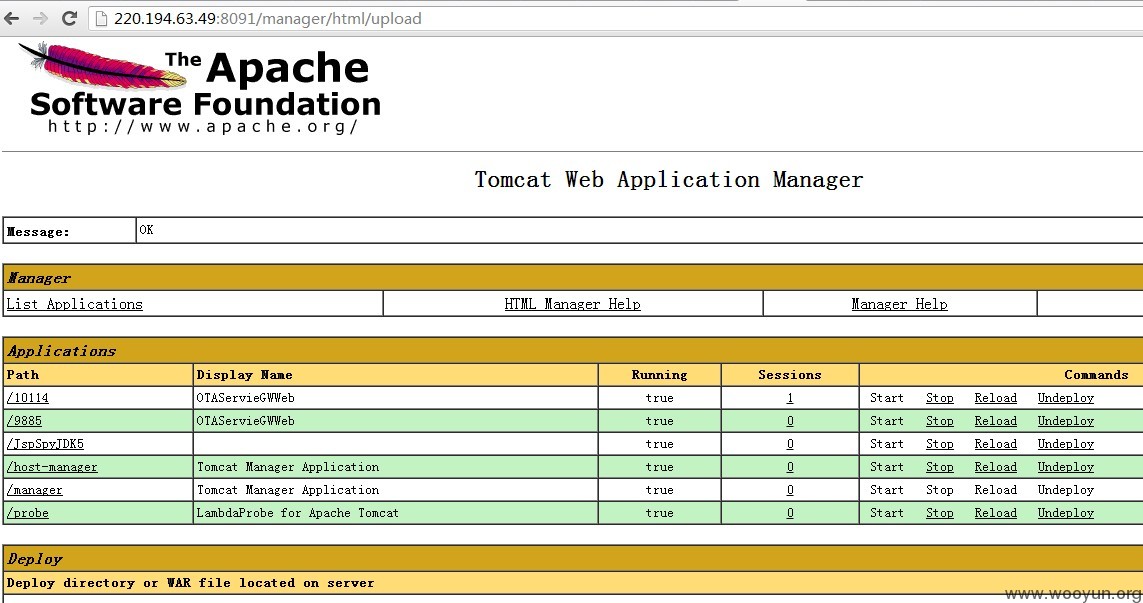Click Start text in /probe row
The image size is (1143, 603).
coord(886,513)
